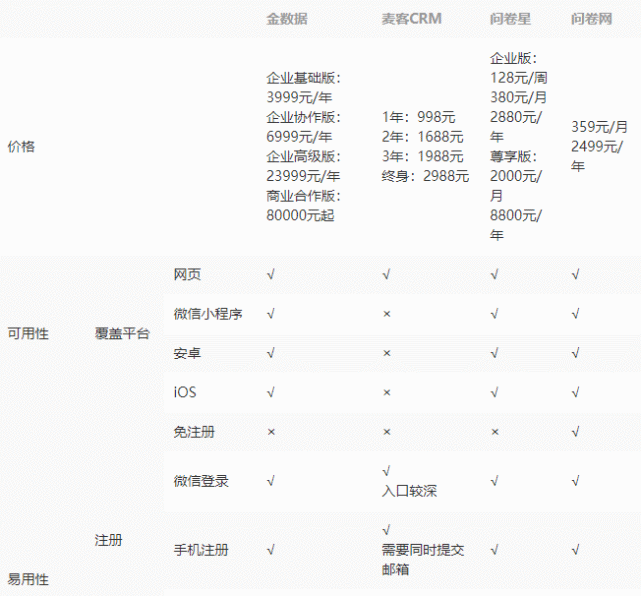Click 问卷星 checkmark in 安卓 row
The width and height of the screenshot is (641, 596).
(x=495, y=353)
